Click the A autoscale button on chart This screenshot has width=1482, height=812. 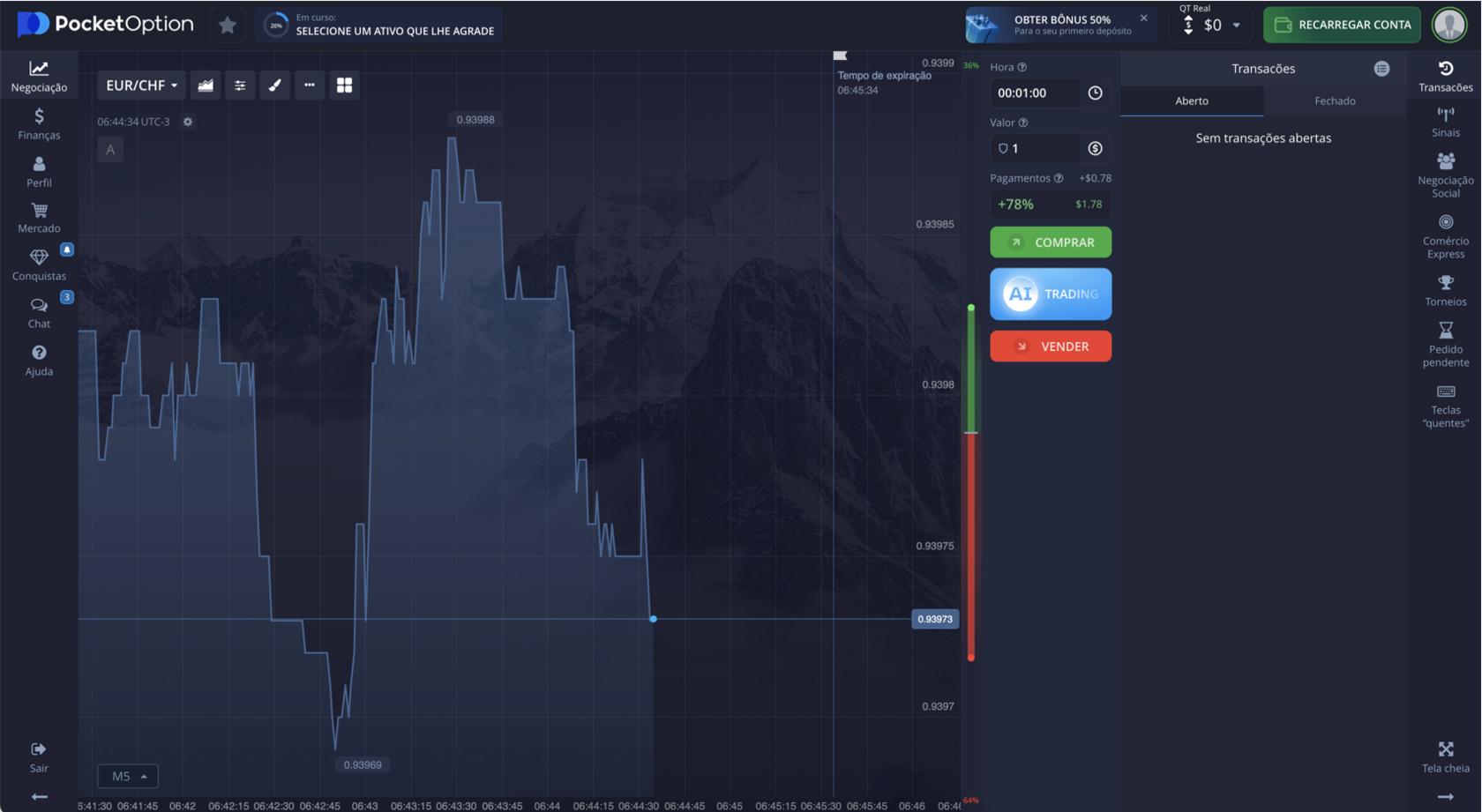pyautogui.click(x=110, y=150)
